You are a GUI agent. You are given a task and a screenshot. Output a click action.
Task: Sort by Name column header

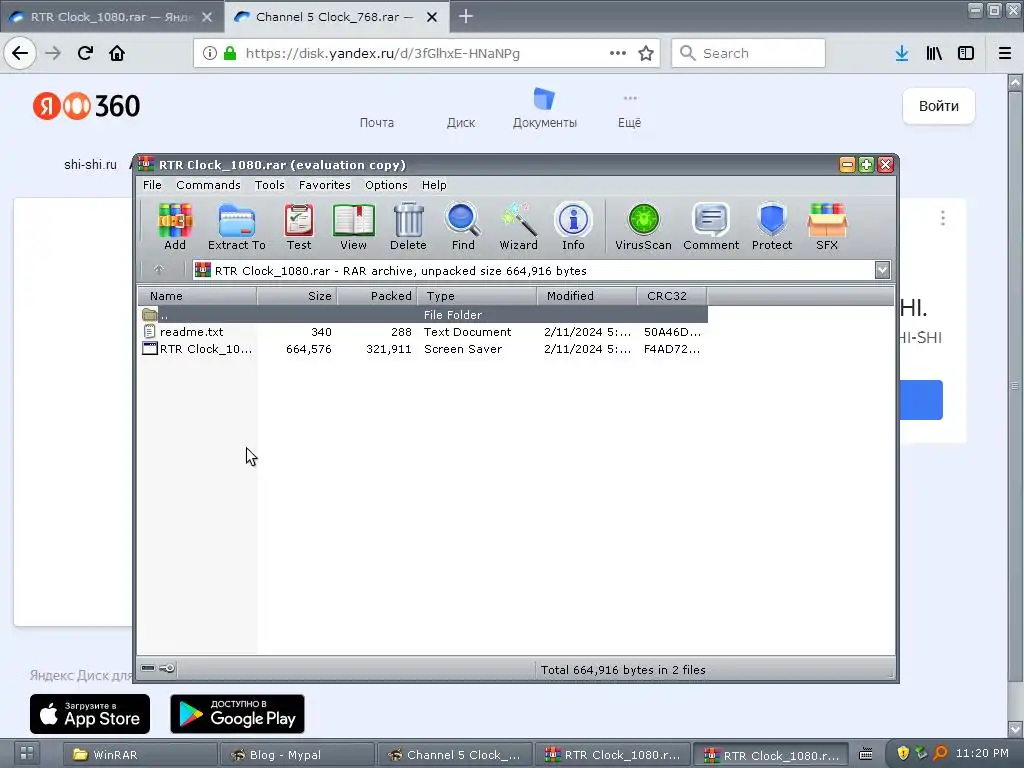coord(197,296)
